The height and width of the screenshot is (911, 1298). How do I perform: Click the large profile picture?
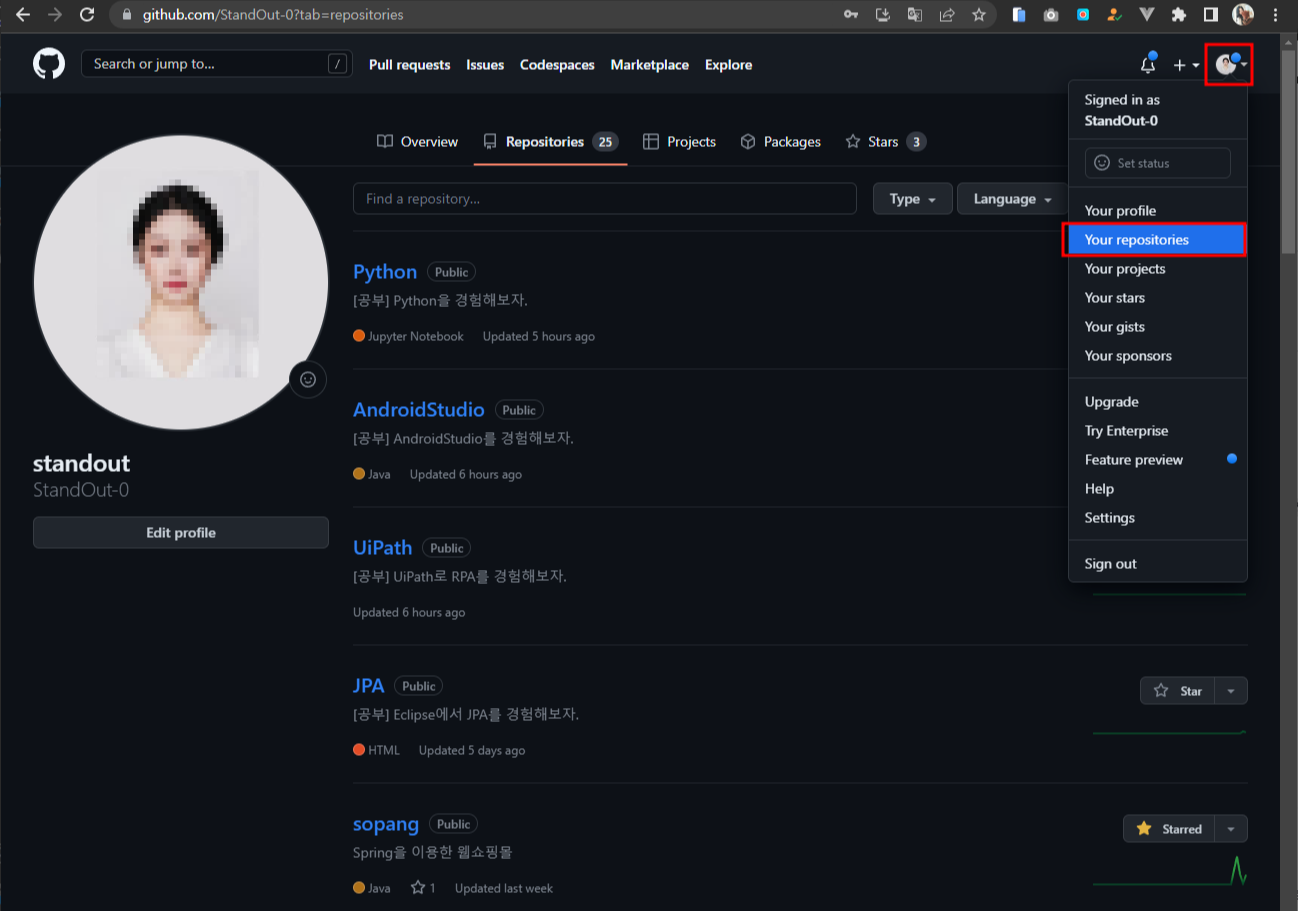click(181, 283)
